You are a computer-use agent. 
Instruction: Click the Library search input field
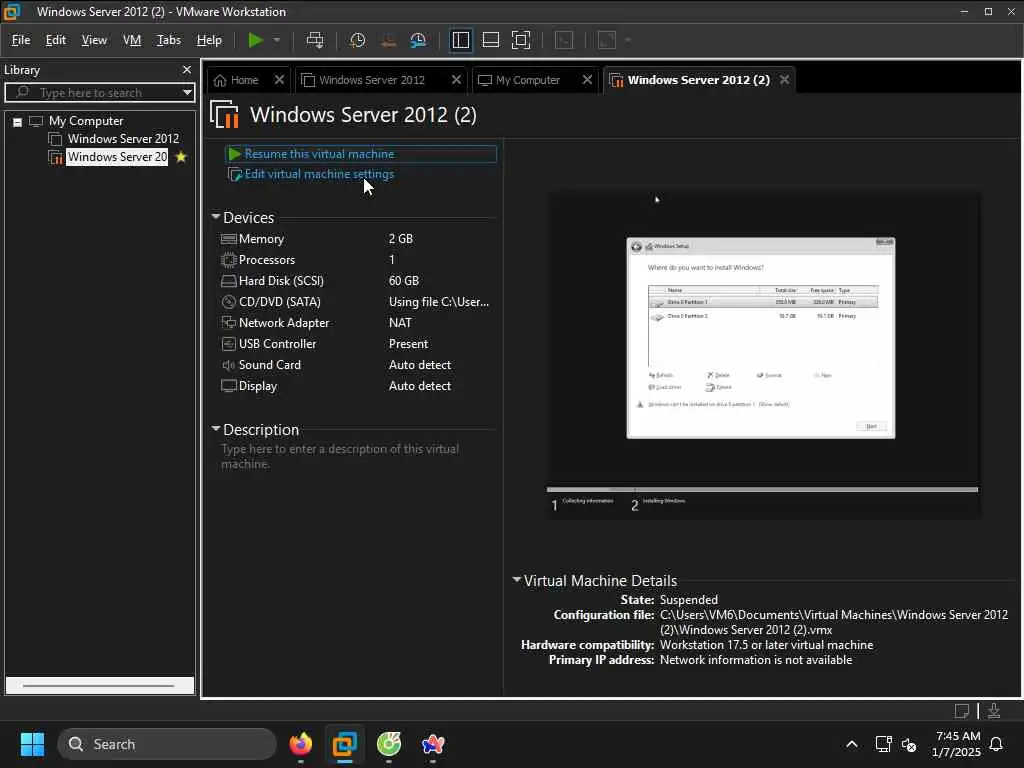pyautogui.click(x=98, y=93)
